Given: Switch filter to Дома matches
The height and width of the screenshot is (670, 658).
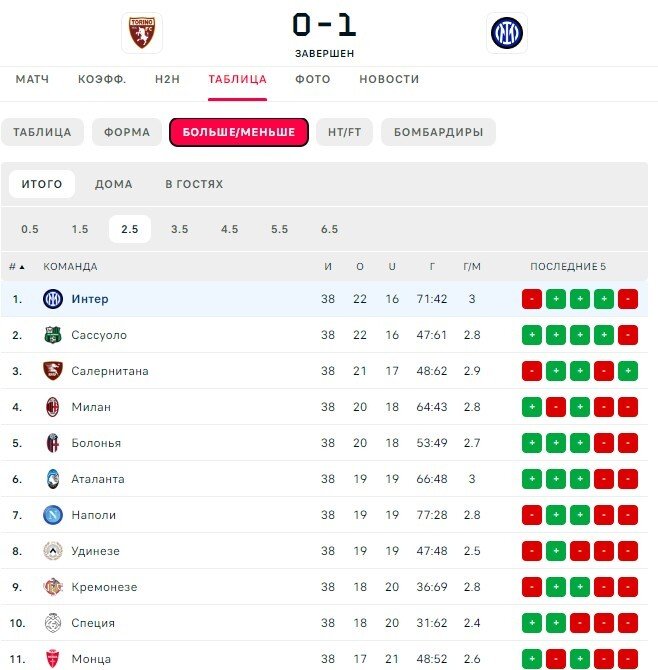Looking at the screenshot, I should pyautogui.click(x=114, y=184).
